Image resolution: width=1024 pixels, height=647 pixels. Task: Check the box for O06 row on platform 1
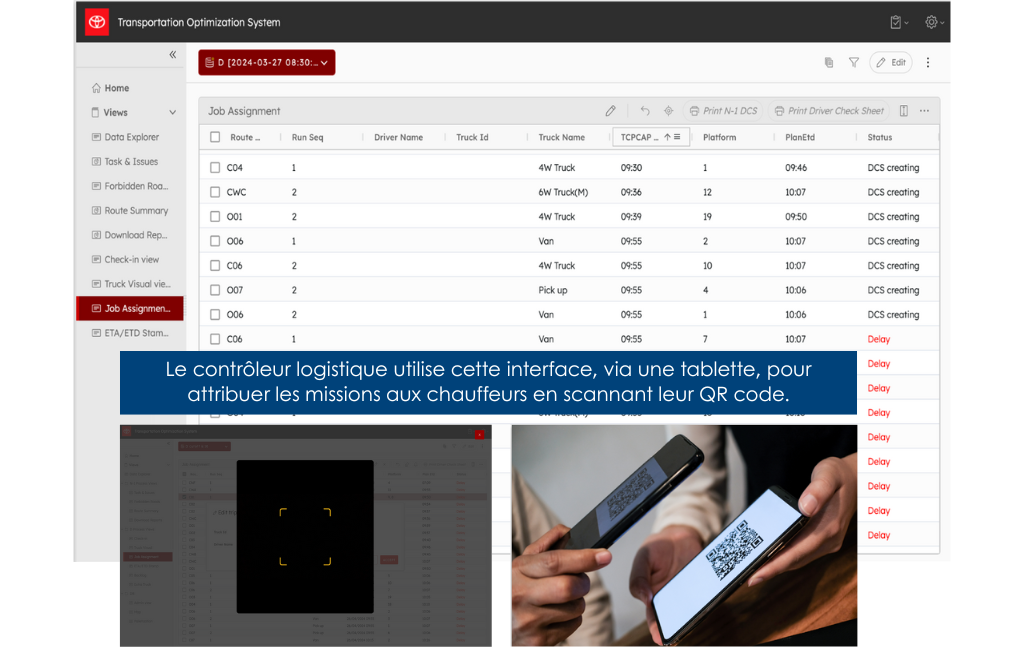point(215,315)
